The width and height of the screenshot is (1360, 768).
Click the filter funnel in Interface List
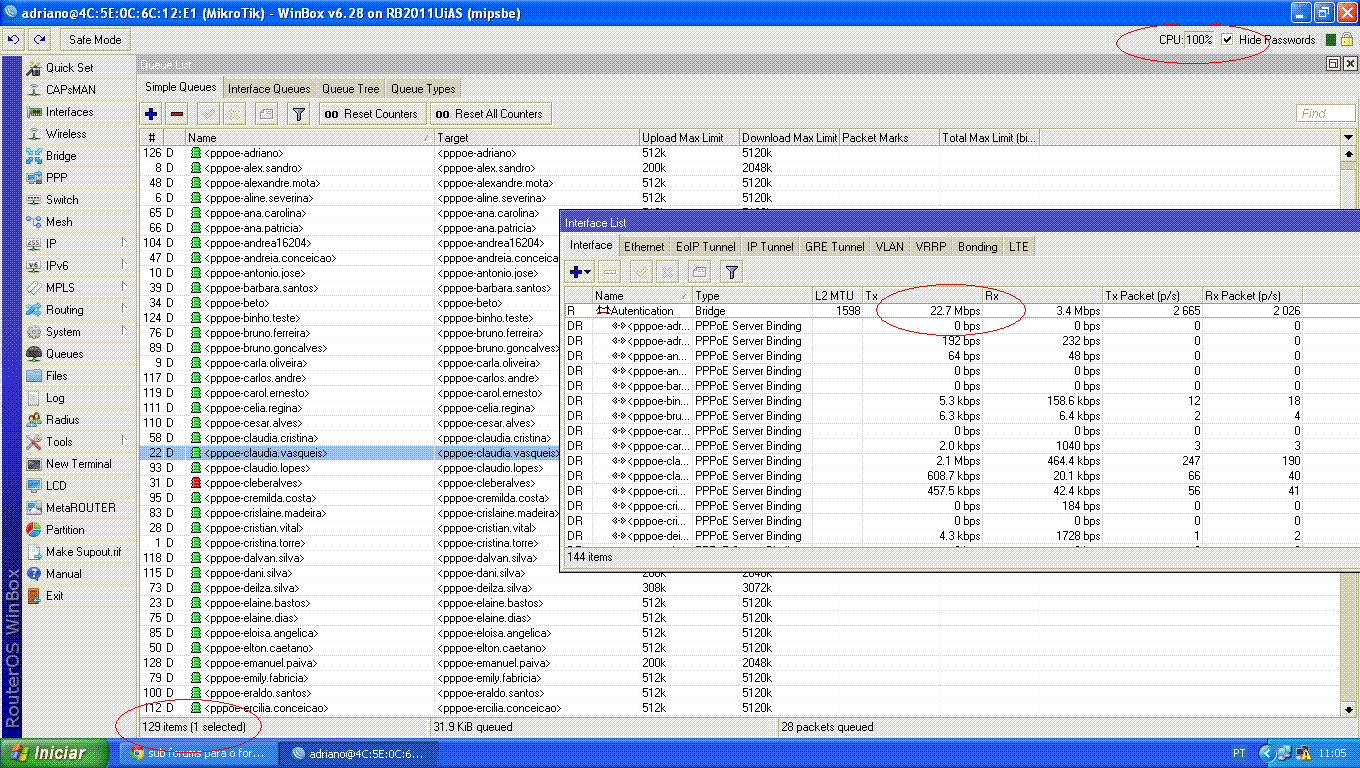pos(731,271)
